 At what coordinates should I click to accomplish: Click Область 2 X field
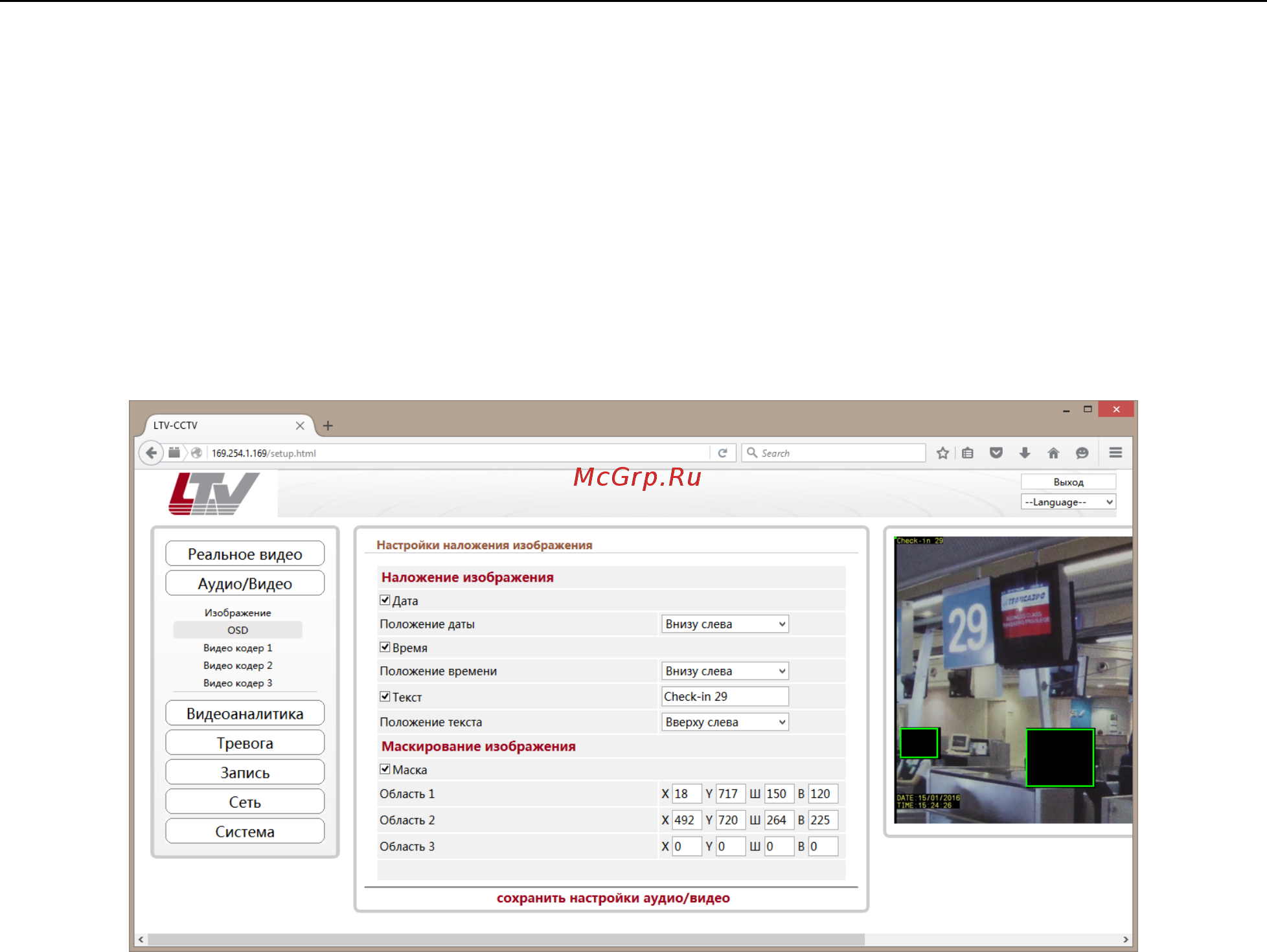pos(687,820)
